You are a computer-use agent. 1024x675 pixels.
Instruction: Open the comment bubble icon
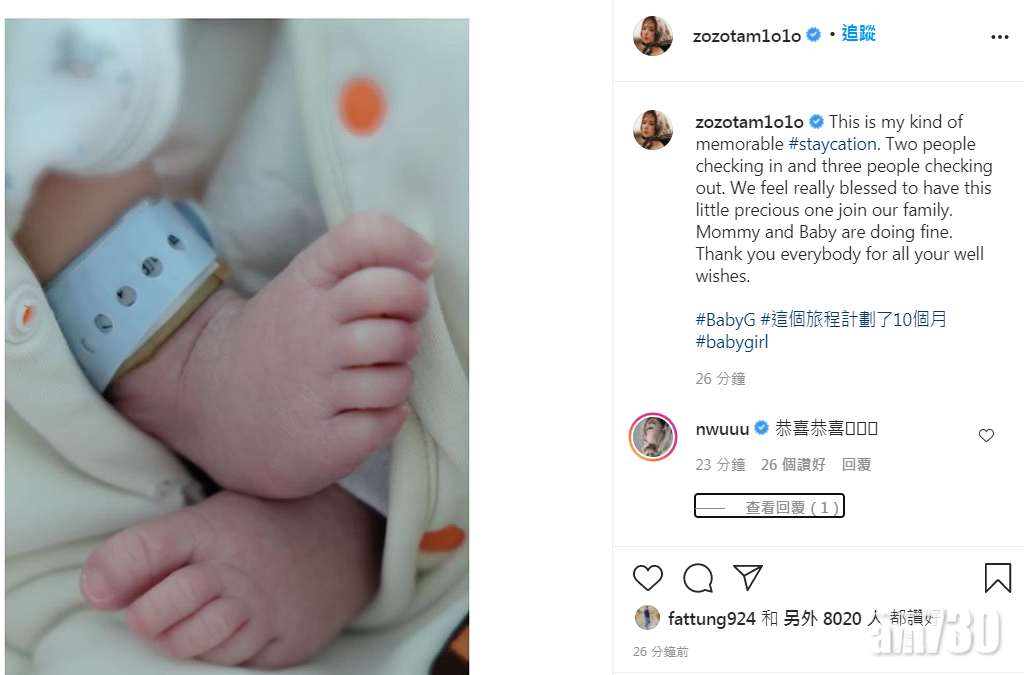(x=698, y=578)
